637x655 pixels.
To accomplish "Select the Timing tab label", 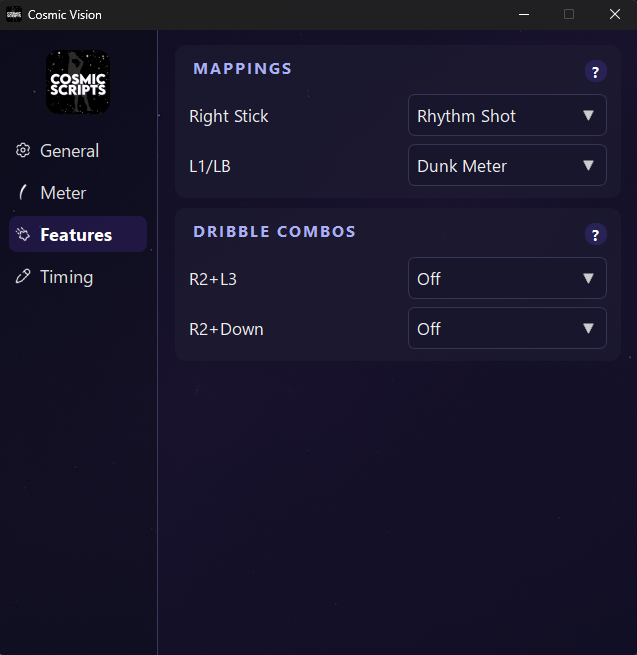I will click(66, 277).
